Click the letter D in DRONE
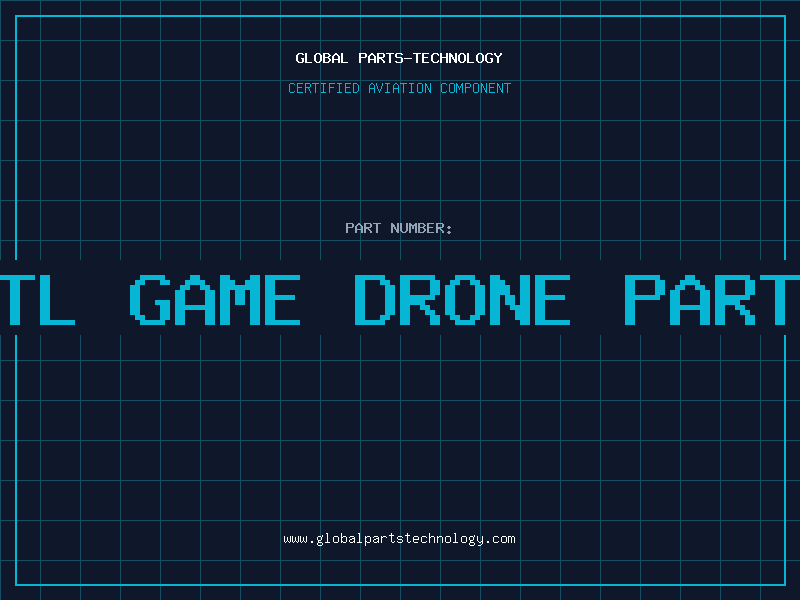Image resolution: width=800 pixels, height=600 pixels. click(375, 299)
